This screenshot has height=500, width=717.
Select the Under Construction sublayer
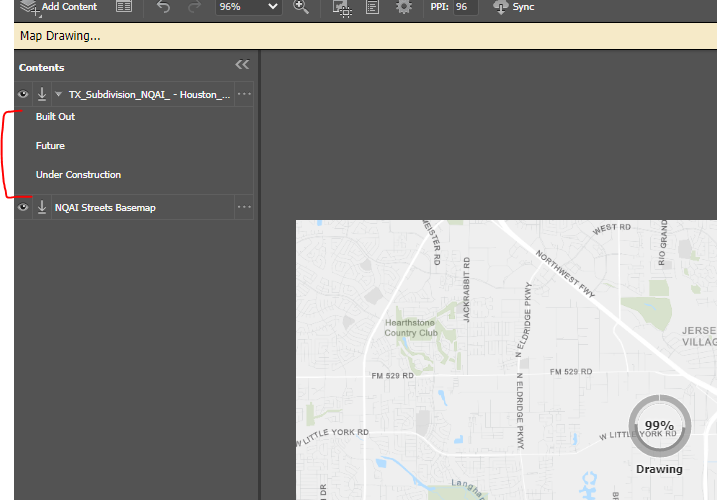(x=78, y=175)
